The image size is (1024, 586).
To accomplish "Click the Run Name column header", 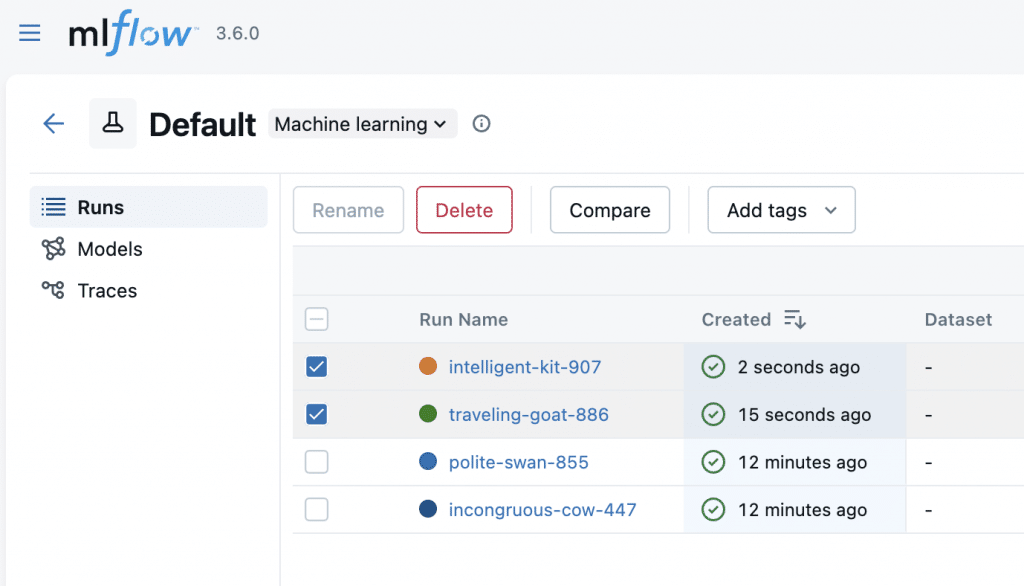I will click(463, 319).
